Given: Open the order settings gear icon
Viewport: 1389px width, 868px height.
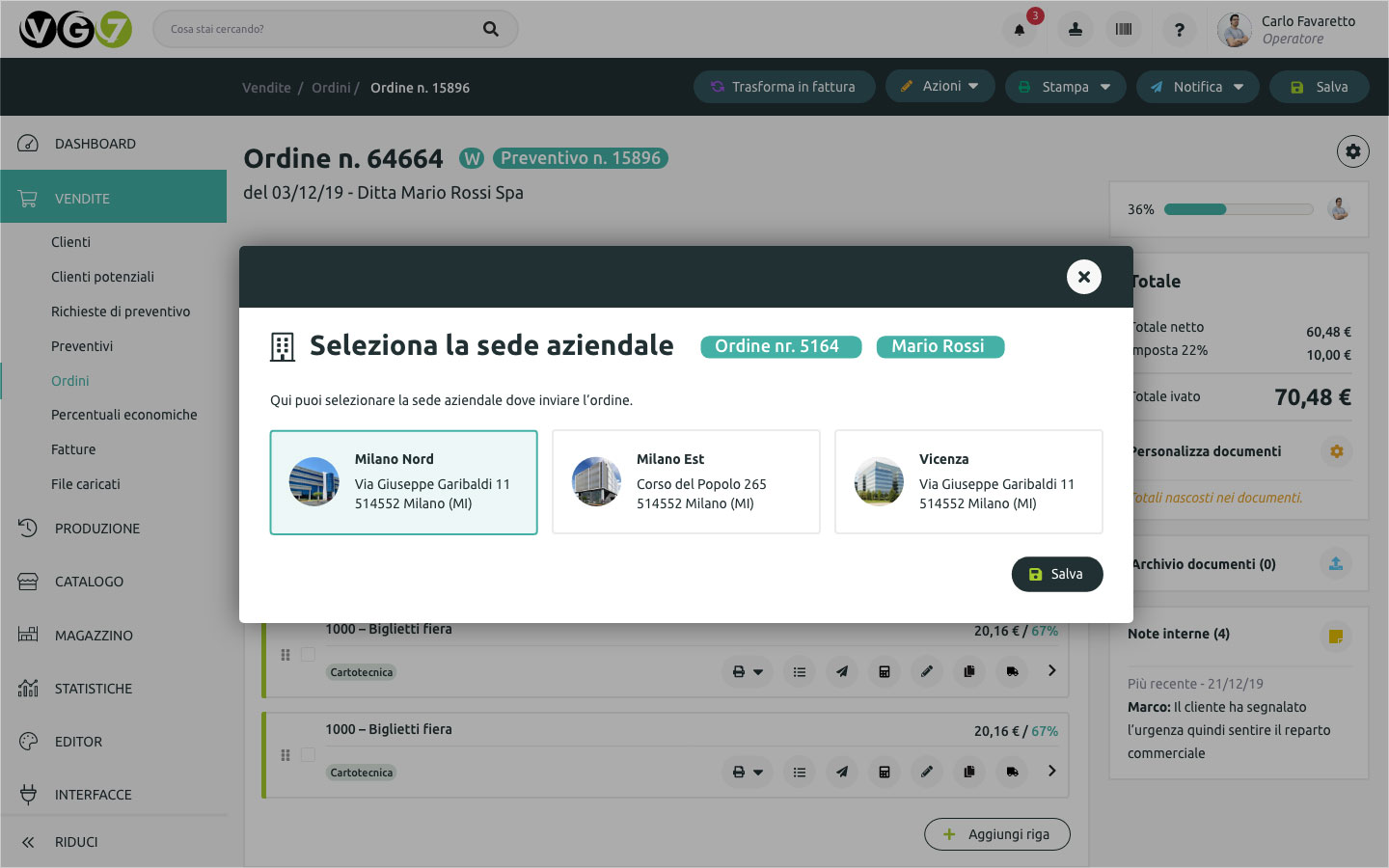Looking at the screenshot, I should coord(1352,151).
